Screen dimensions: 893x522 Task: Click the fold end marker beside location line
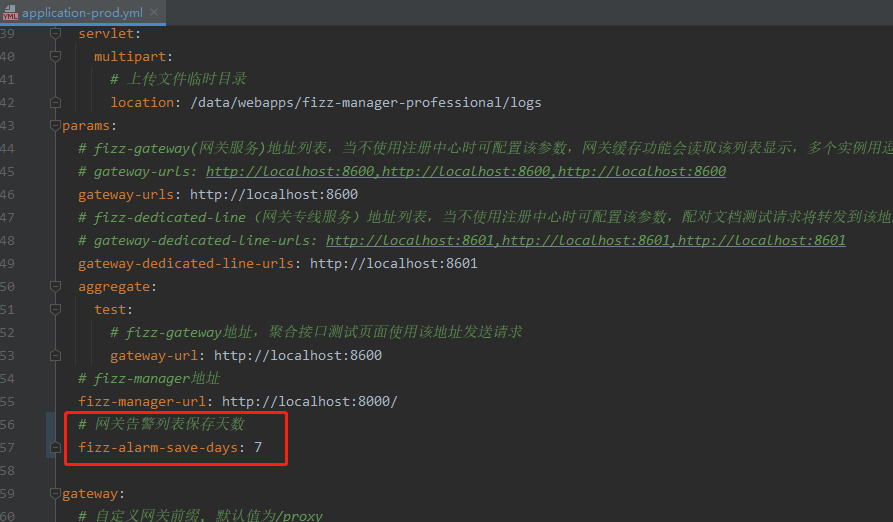pos(55,102)
